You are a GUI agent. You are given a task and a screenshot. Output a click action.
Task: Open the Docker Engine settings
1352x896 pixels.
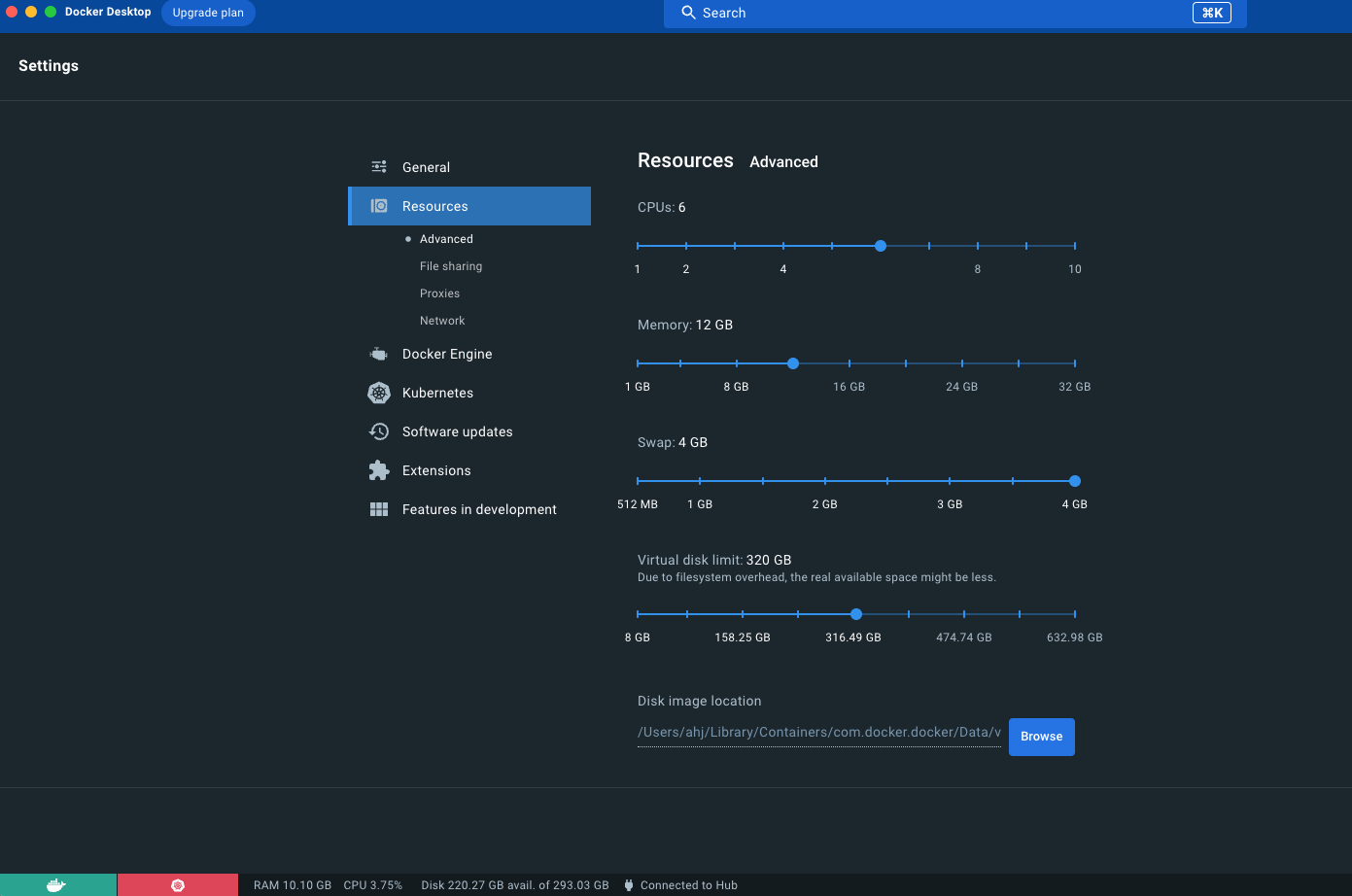[469, 354]
